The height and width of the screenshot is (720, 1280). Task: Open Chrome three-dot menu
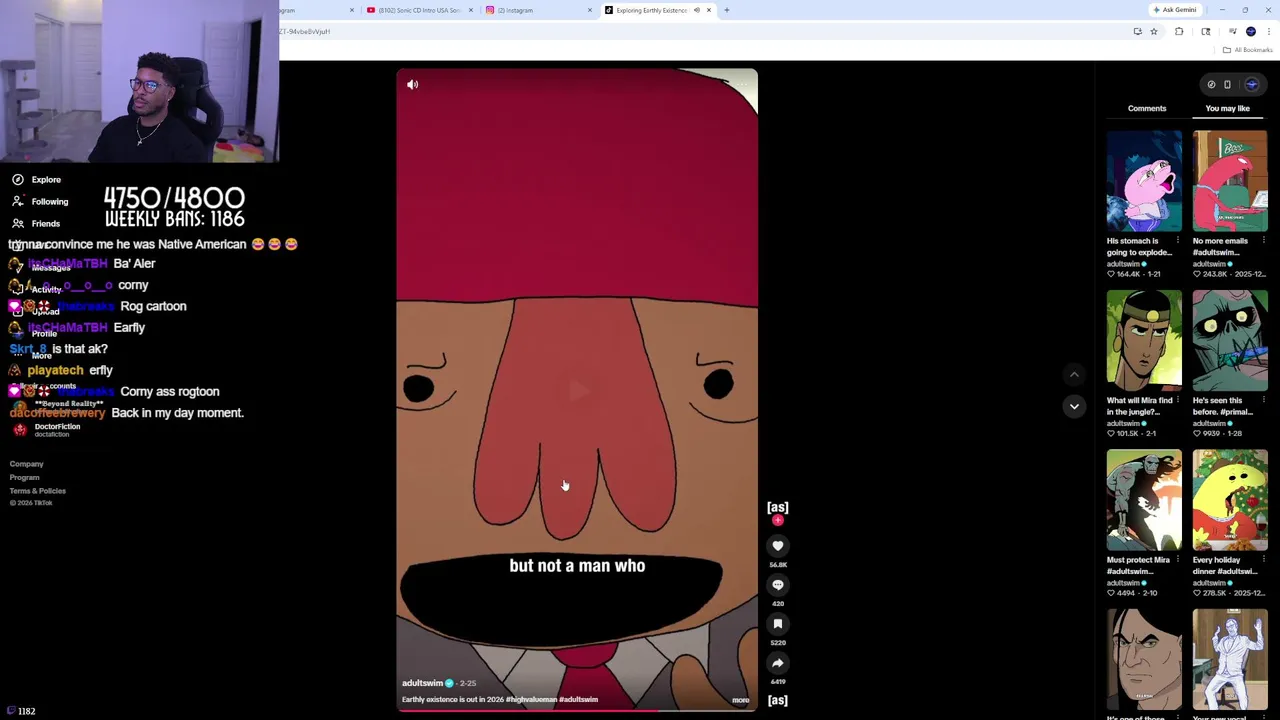1269,32
